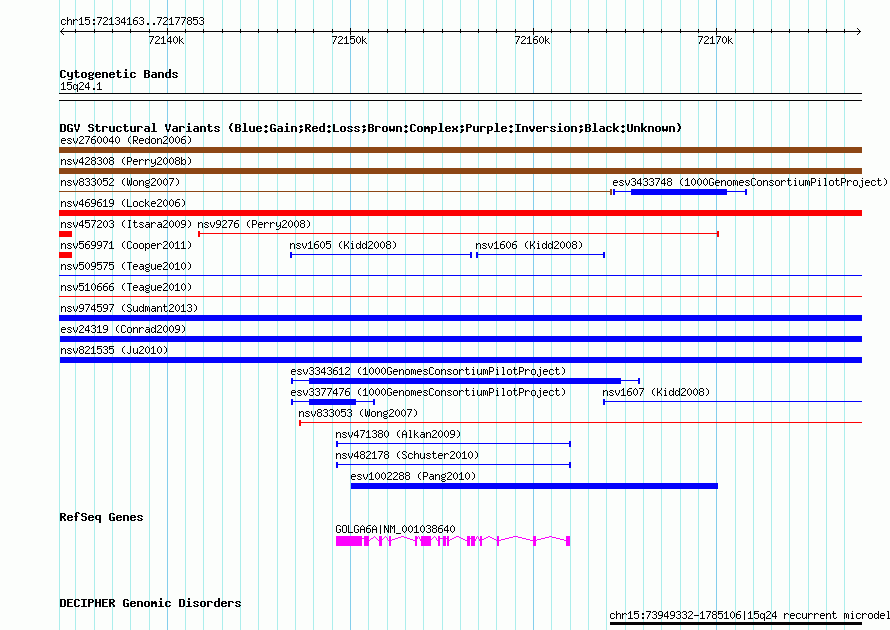Viewport: 890px width, 630px height.
Task: Click the 72150k ruler tick label
Action: (349, 40)
